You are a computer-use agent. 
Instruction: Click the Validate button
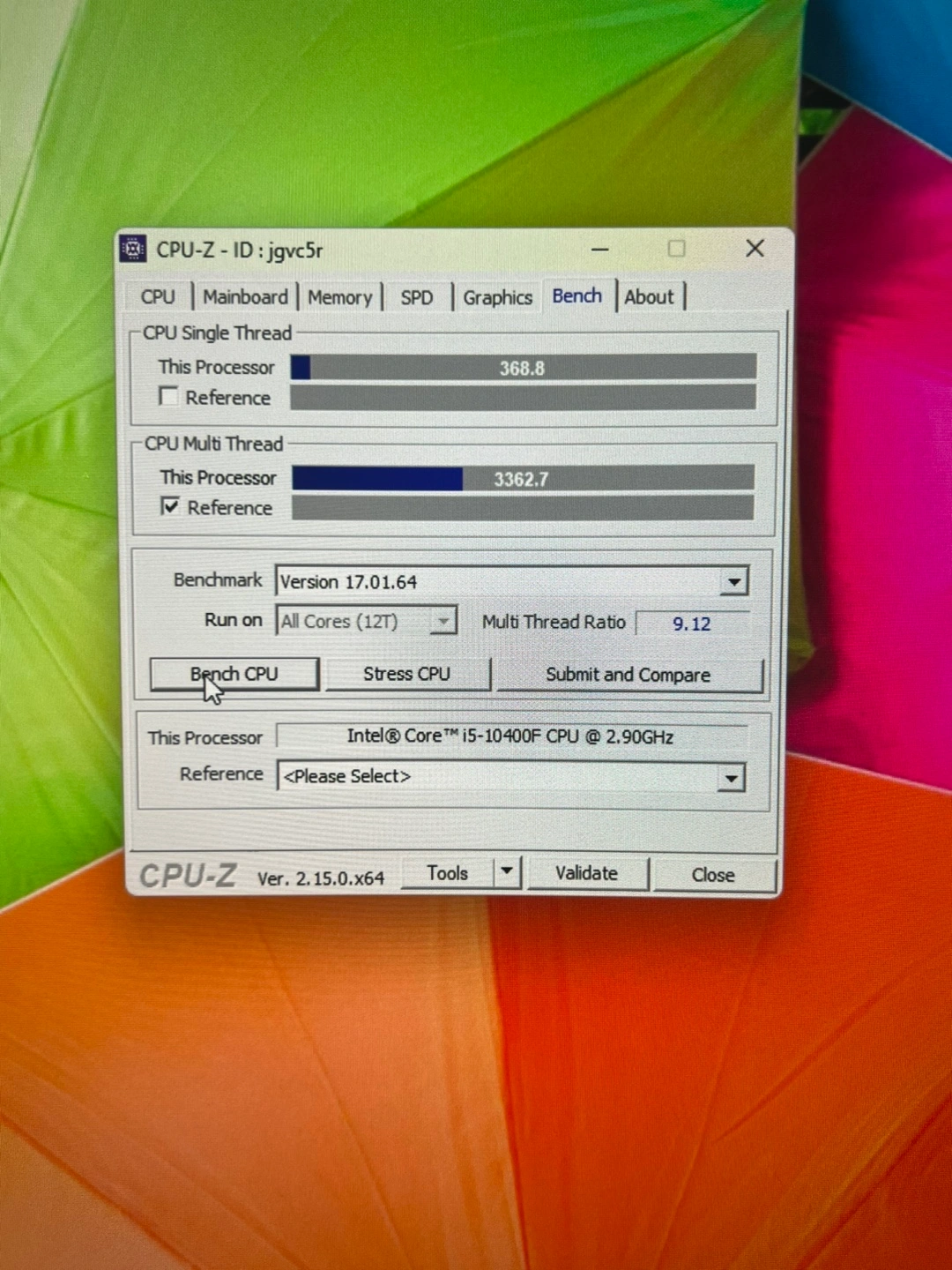[587, 874]
